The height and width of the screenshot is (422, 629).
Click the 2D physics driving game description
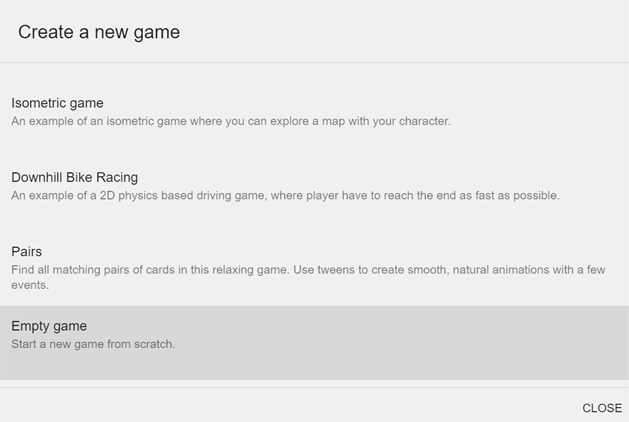tap(285, 196)
